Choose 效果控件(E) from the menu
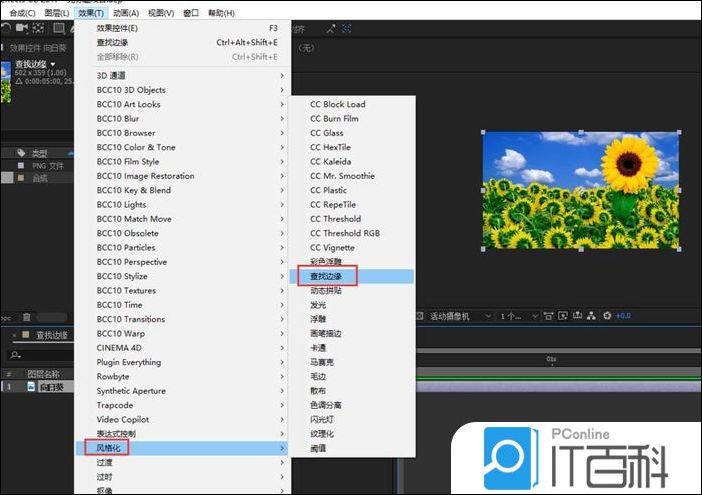This screenshot has width=702, height=495. [x=183, y=28]
